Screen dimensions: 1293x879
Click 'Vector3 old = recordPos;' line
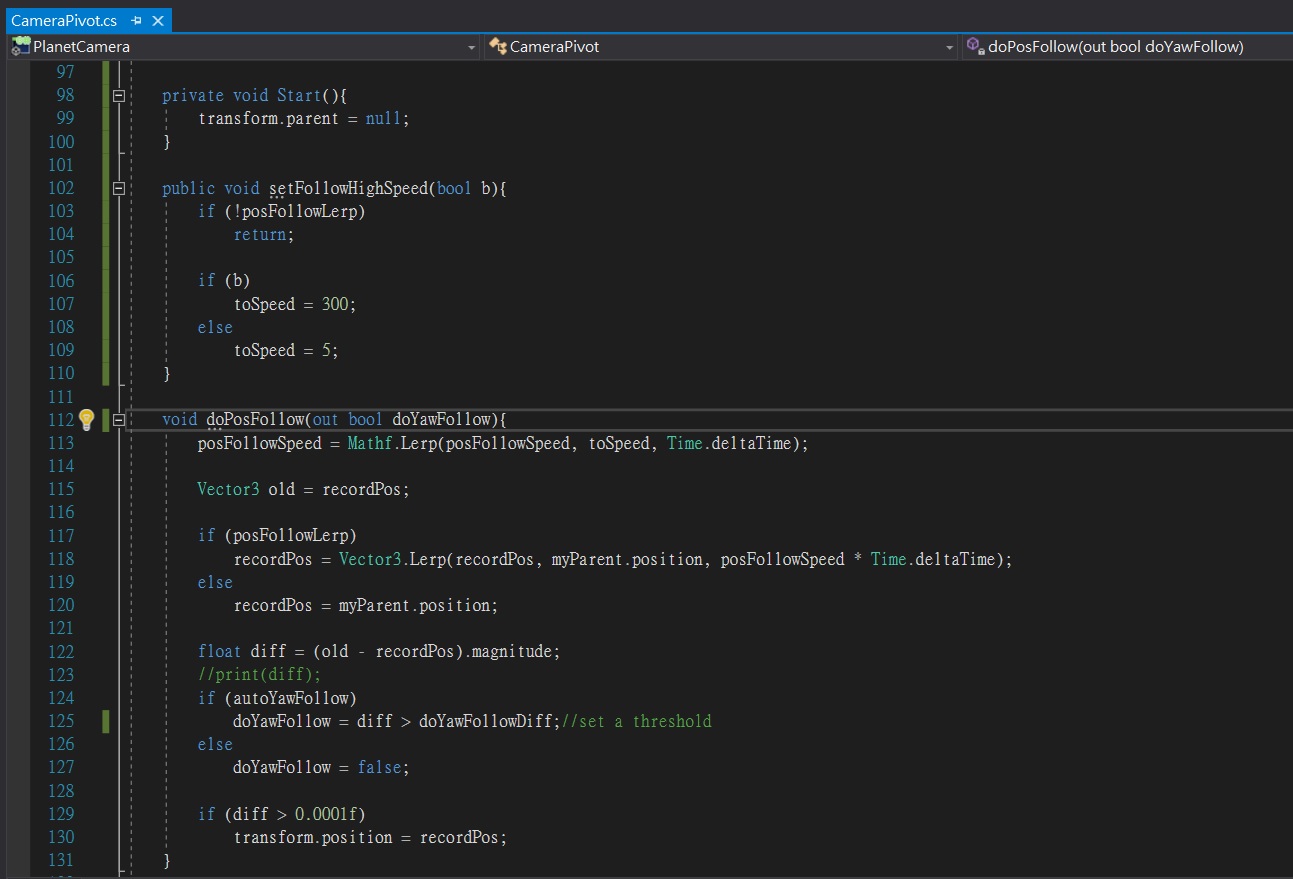pyautogui.click(x=304, y=489)
